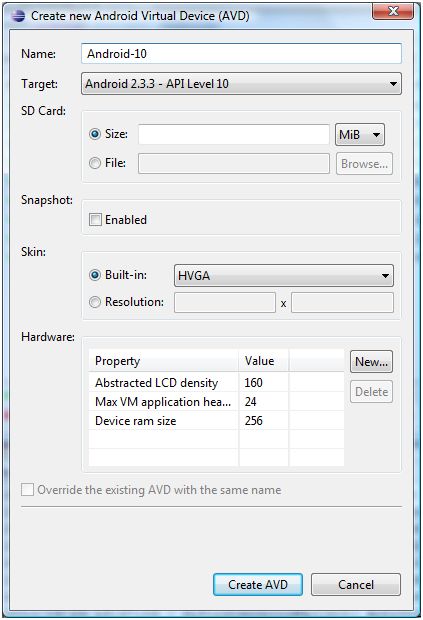Click the Name field containing Android-10
The image size is (423, 620).
point(241,53)
